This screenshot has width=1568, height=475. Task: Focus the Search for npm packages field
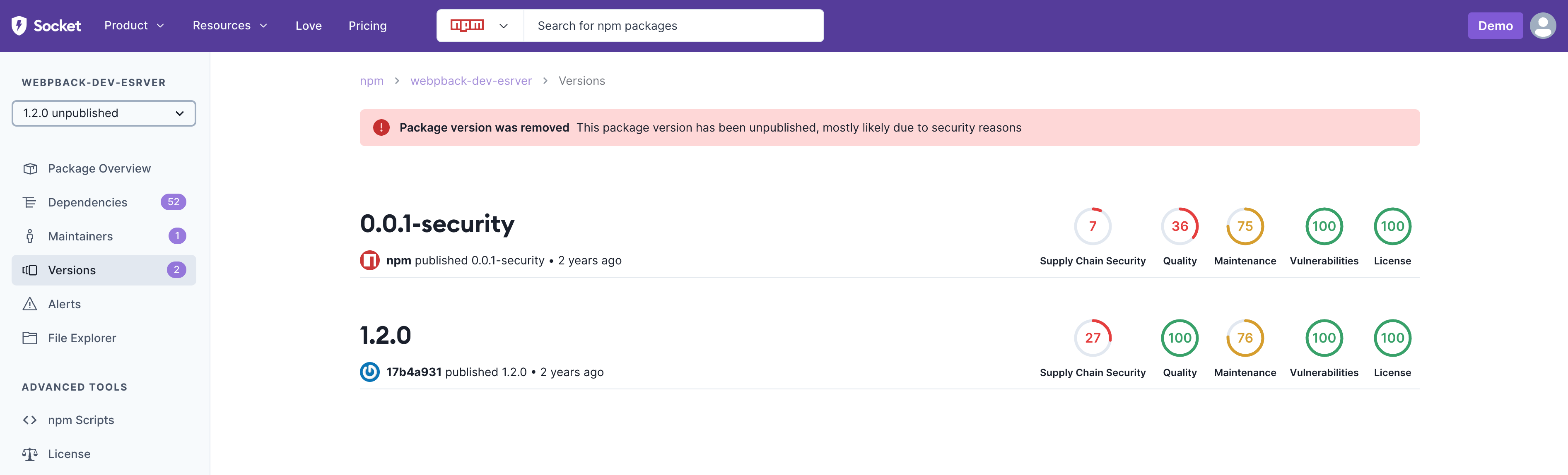coord(674,26)
